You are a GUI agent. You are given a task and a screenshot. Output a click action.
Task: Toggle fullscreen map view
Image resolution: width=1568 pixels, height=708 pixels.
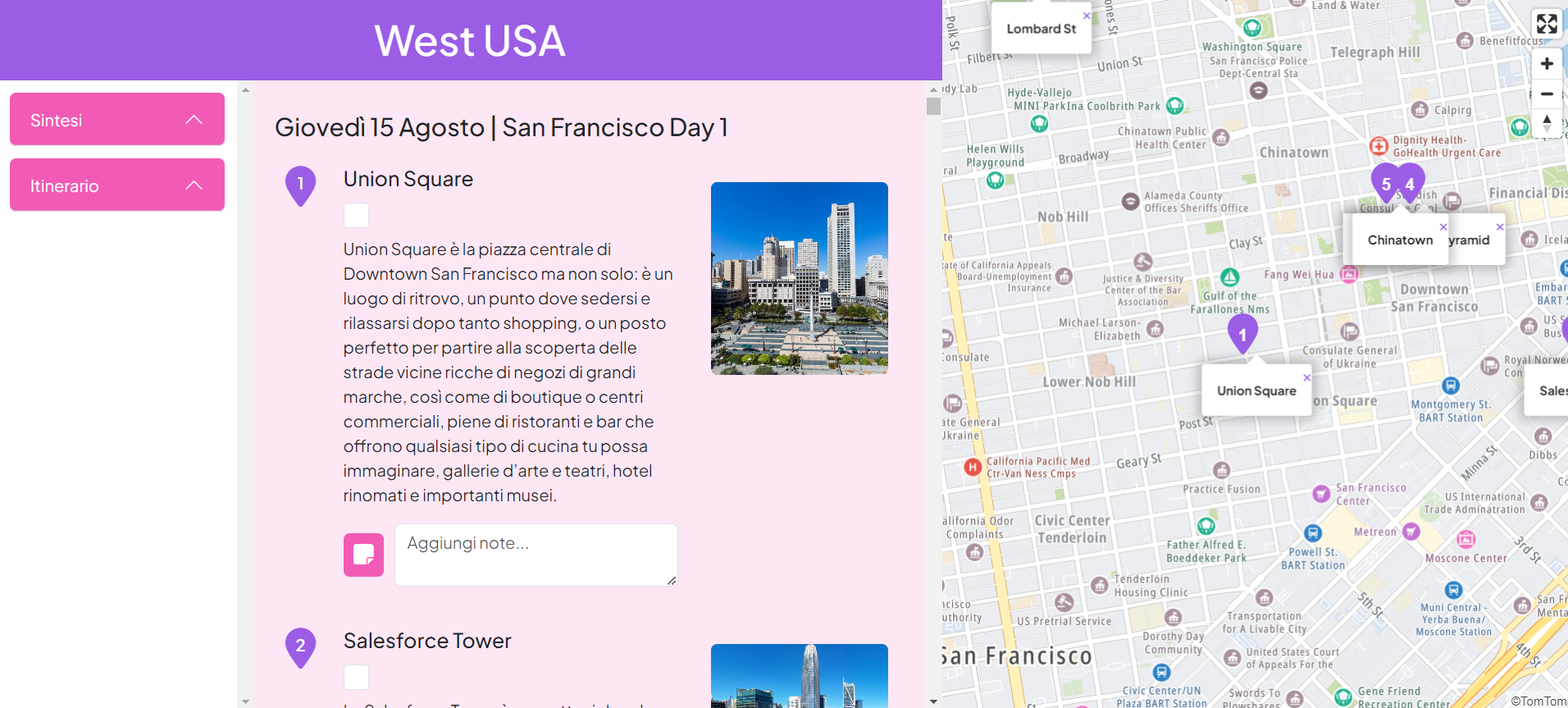[1547, 24]
